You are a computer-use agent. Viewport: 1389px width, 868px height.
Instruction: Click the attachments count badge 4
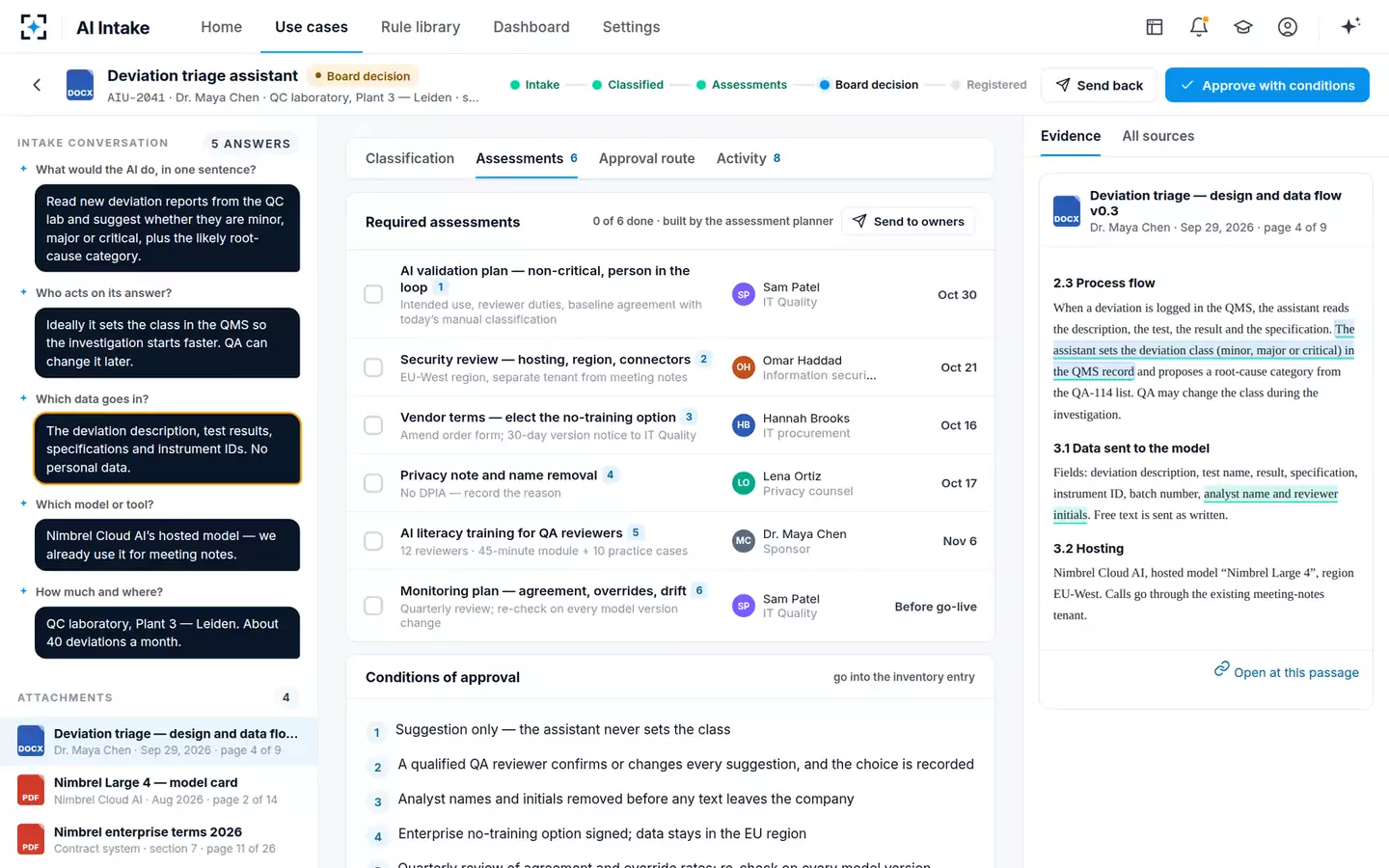point(286,697)
